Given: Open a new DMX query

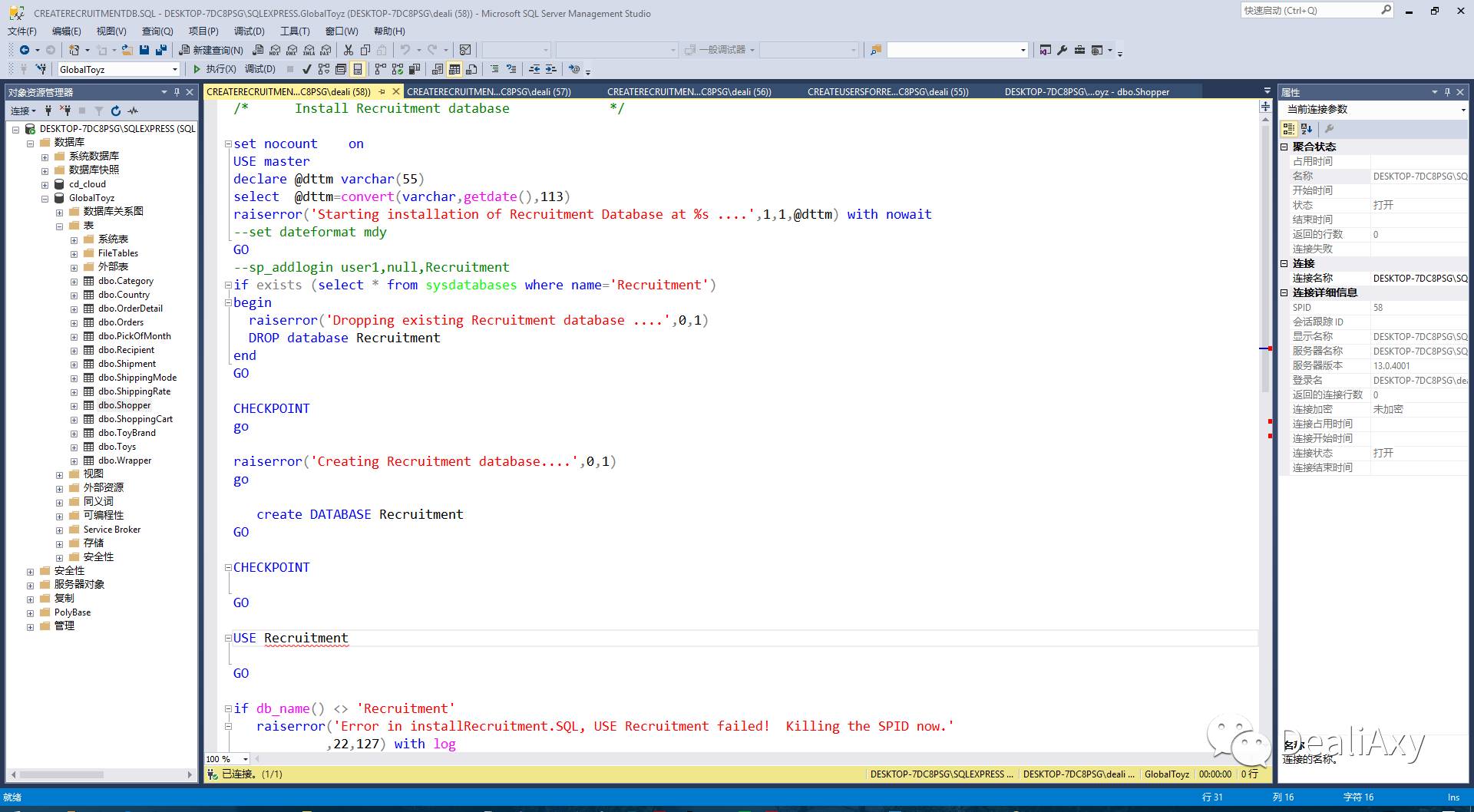Looking at the screenshot, I should [292, 50].
